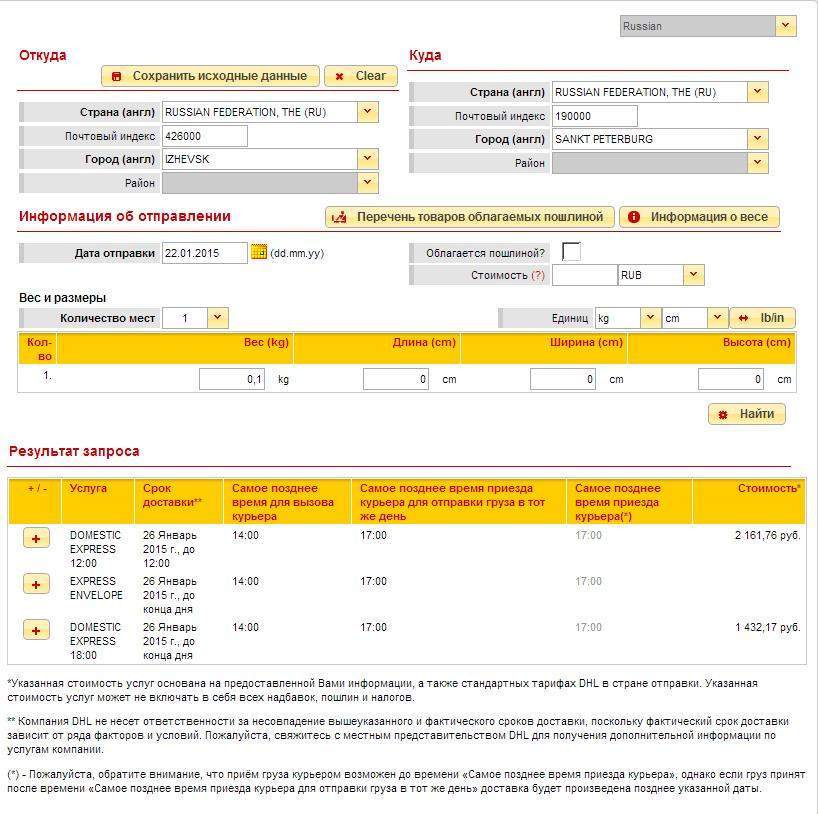This screenshot has width=818, height=814.
Task: Expand the DOMESTIC EXPRESS 12:00 row
Action: [36, 538]
